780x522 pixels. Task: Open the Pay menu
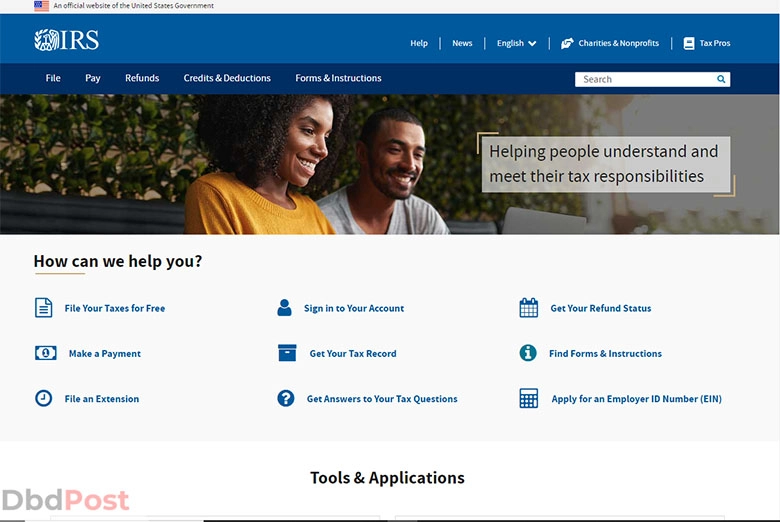[x=93, y=78]
